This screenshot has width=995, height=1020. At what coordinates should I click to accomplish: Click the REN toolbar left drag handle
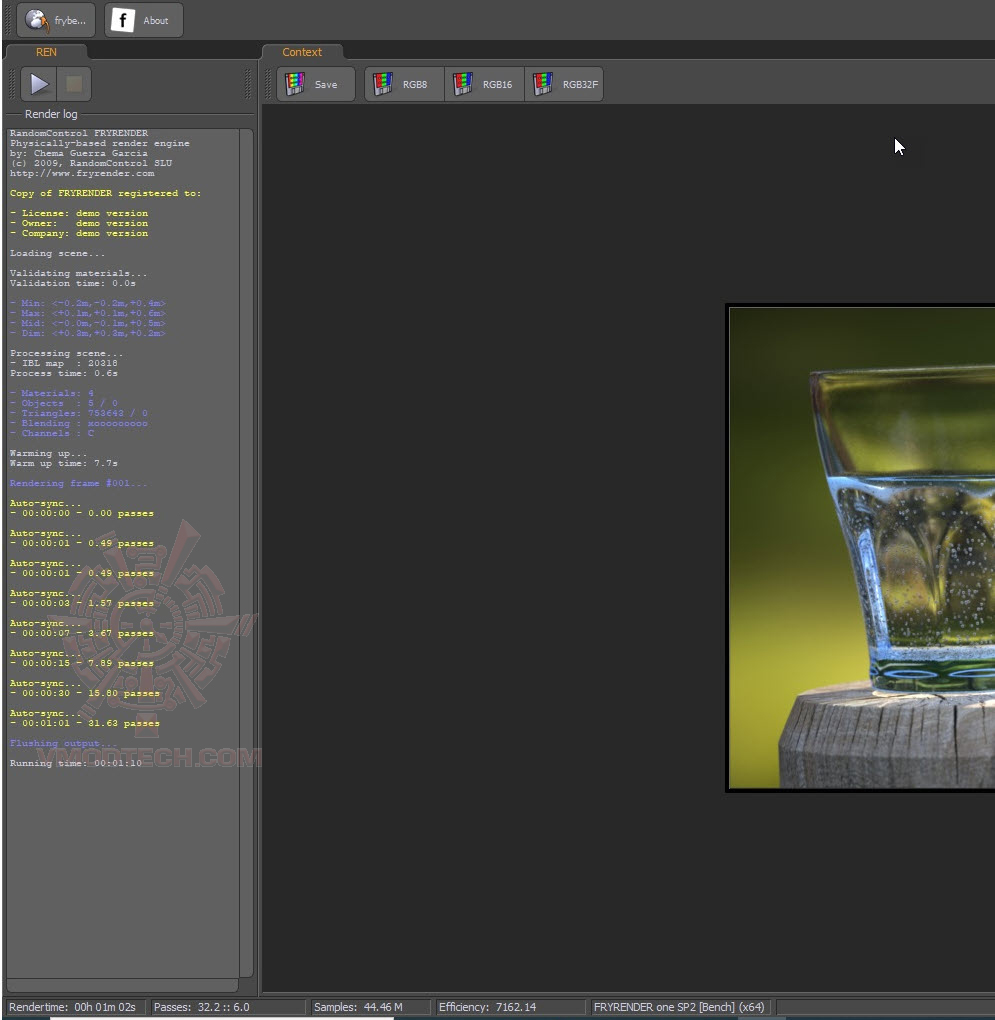(x=11, y=84)
